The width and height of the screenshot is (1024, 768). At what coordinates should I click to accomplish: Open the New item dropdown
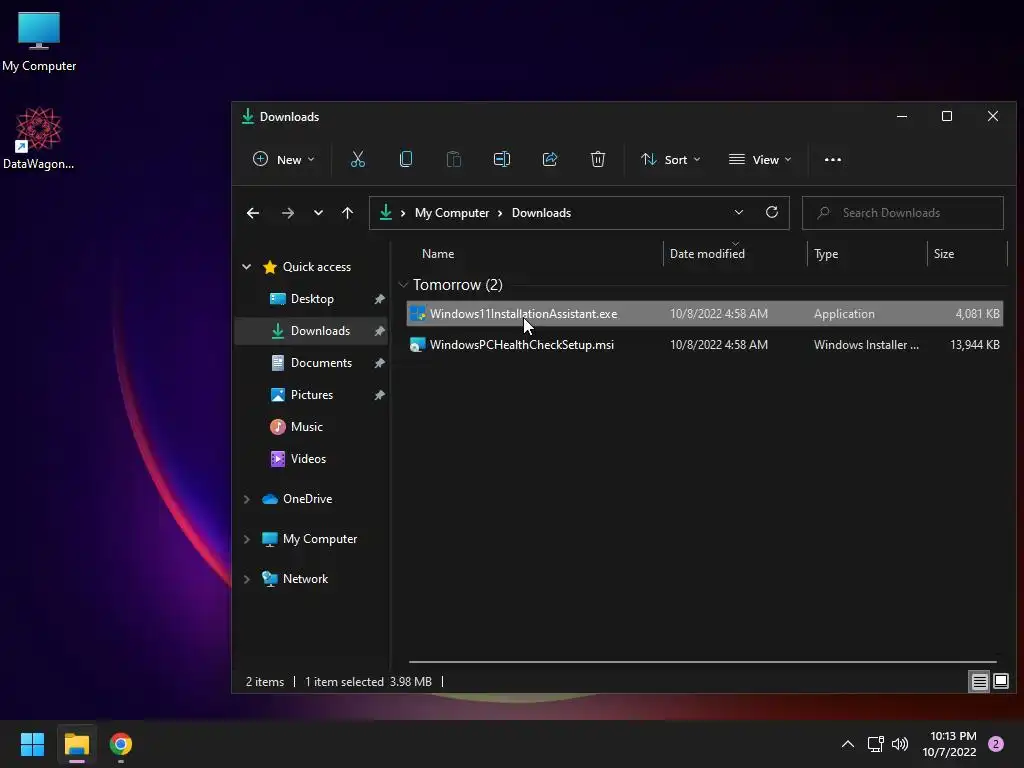point(283,159)
